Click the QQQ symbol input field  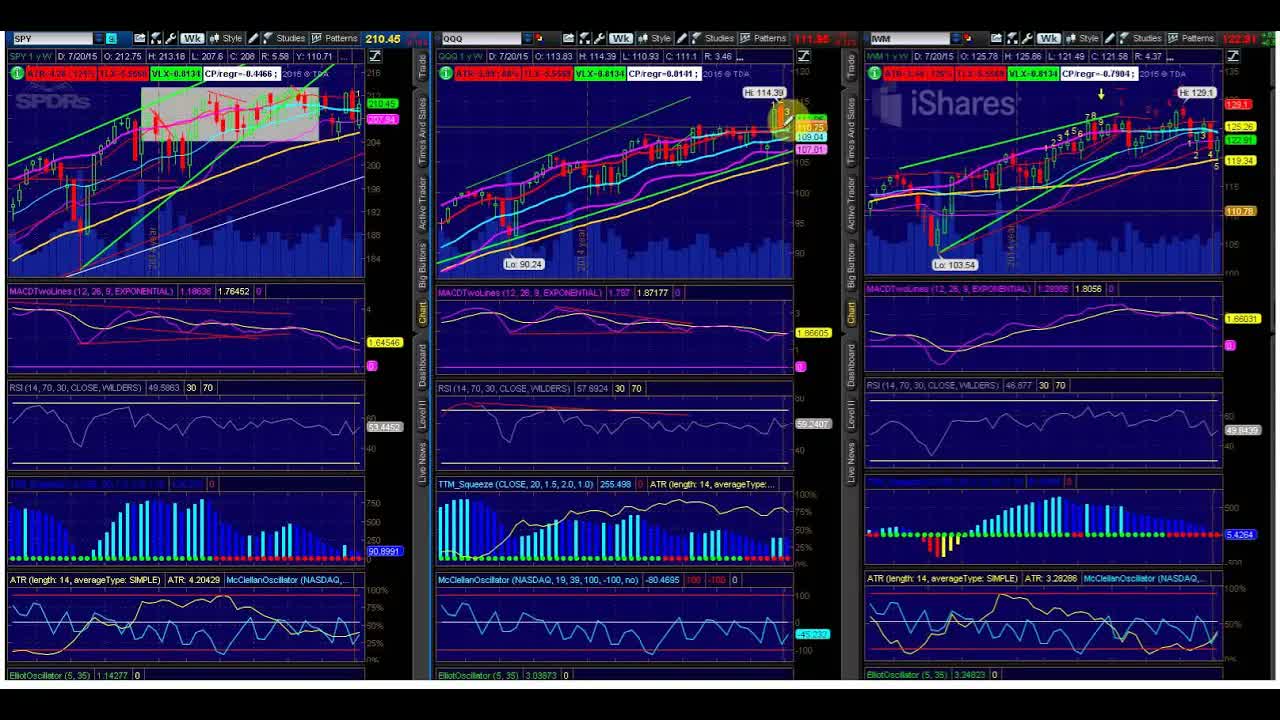pos(482,38)
